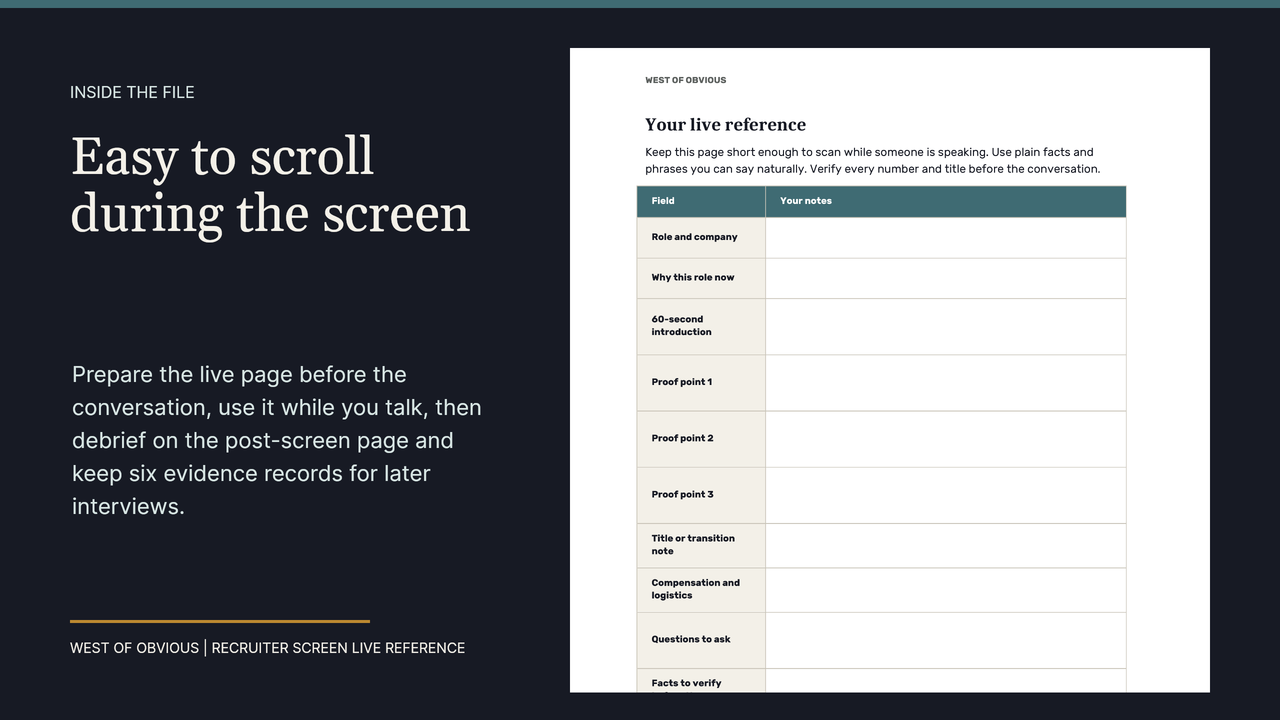Click the notes cell for '60-second introduction'
Viewport: 1280px width, 720px height.
tap(946, 327)
